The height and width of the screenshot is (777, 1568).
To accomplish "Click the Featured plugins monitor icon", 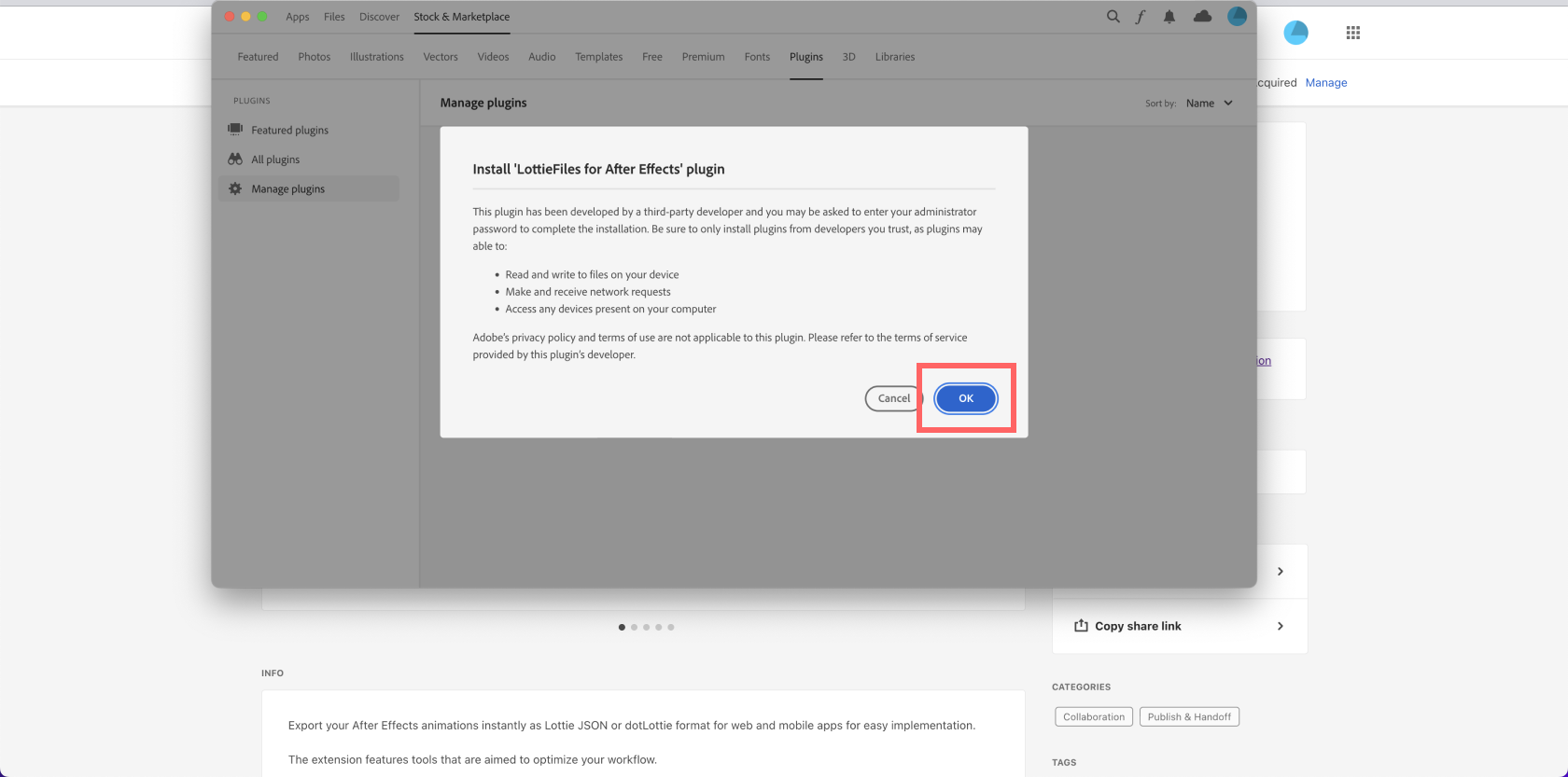I will pyautogui.click(x=235, y=130).
